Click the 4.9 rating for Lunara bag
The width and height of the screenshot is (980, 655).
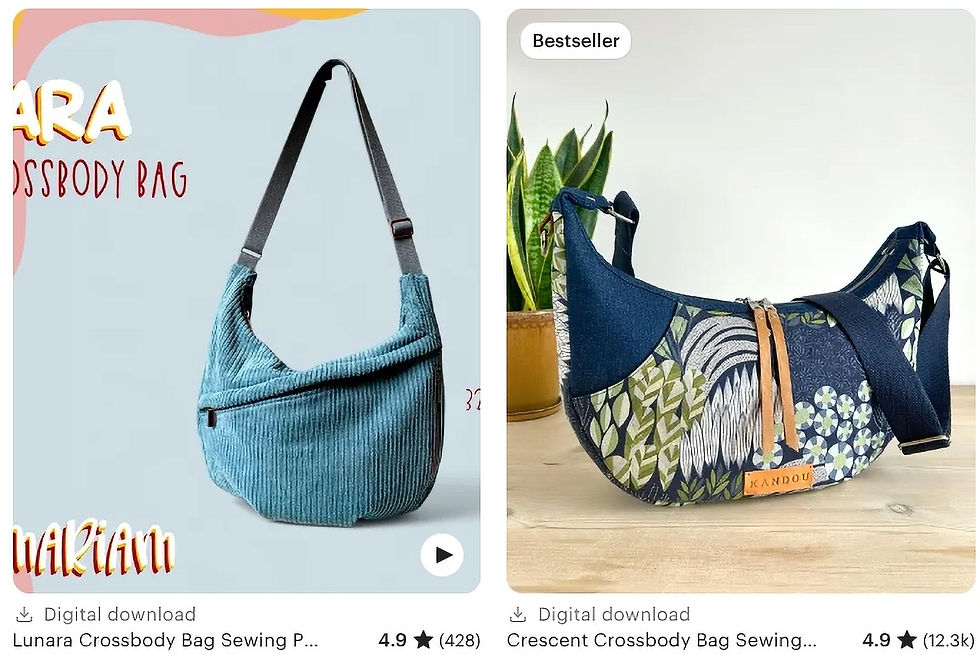393,640
